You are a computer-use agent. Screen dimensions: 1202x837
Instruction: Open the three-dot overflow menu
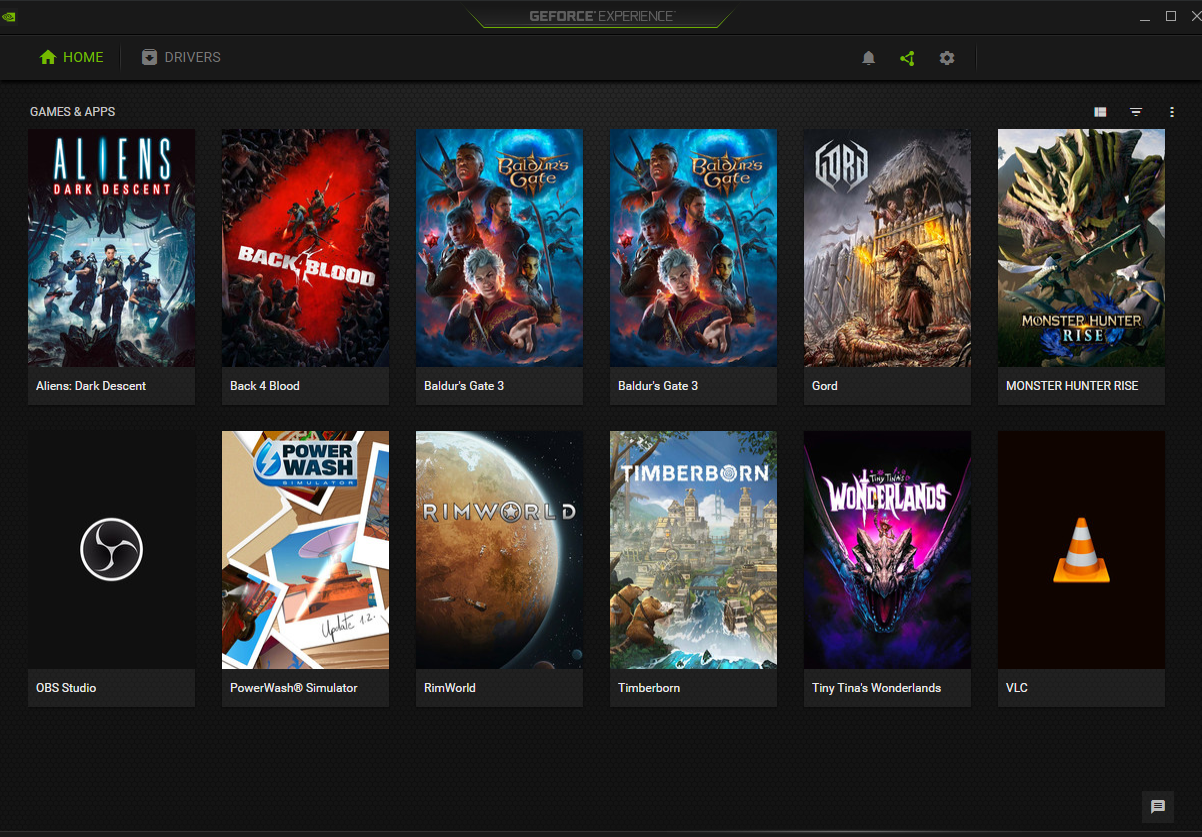click(x=1171, y=111)
